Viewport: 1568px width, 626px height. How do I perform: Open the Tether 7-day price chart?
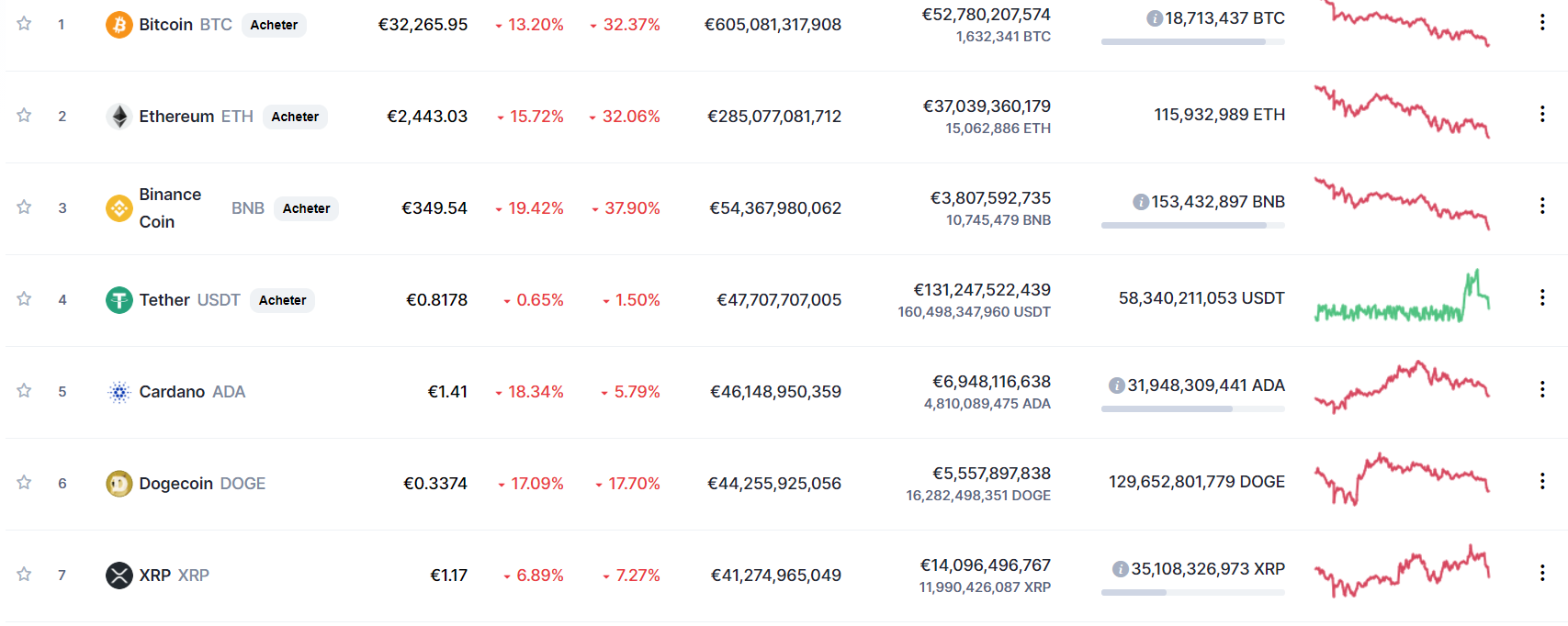[x=1402, y=298]
